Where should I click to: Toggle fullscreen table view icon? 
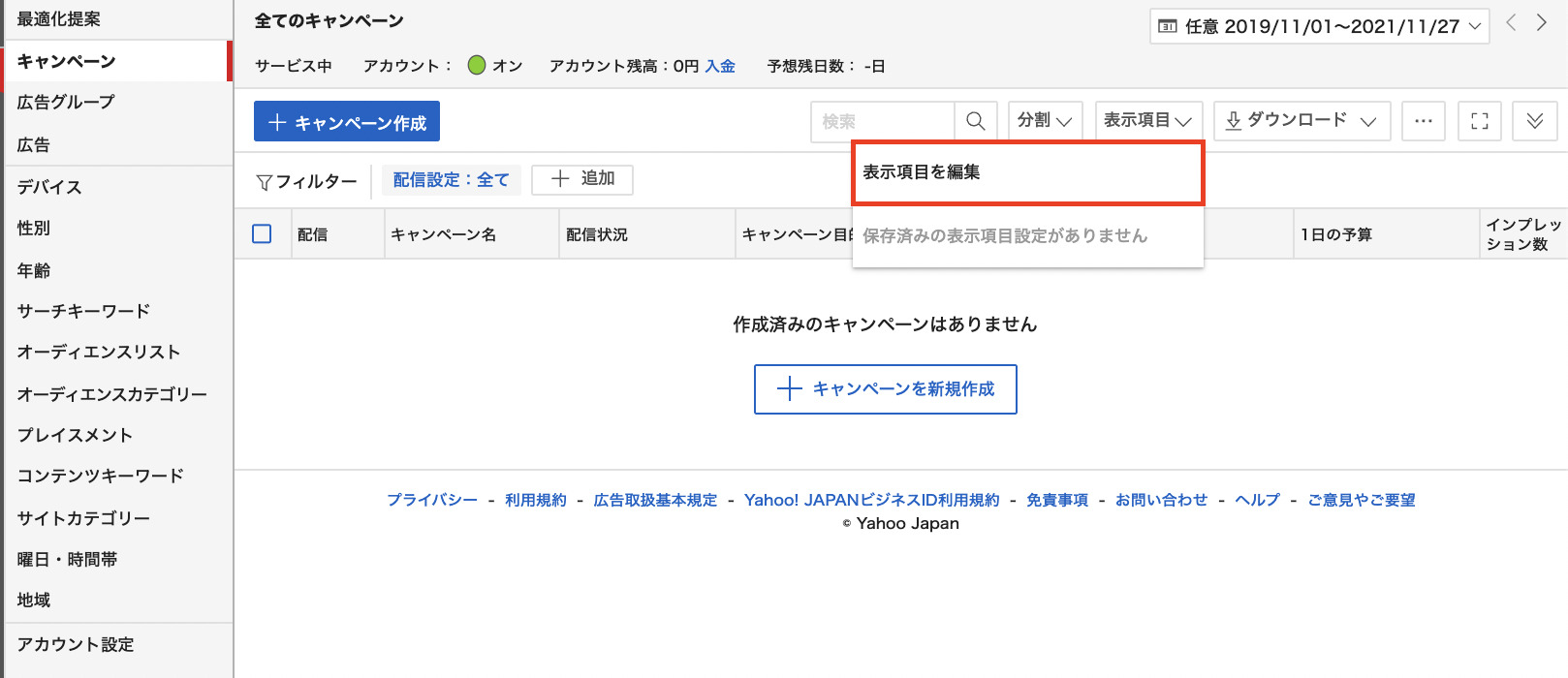tap(1480, 121)
